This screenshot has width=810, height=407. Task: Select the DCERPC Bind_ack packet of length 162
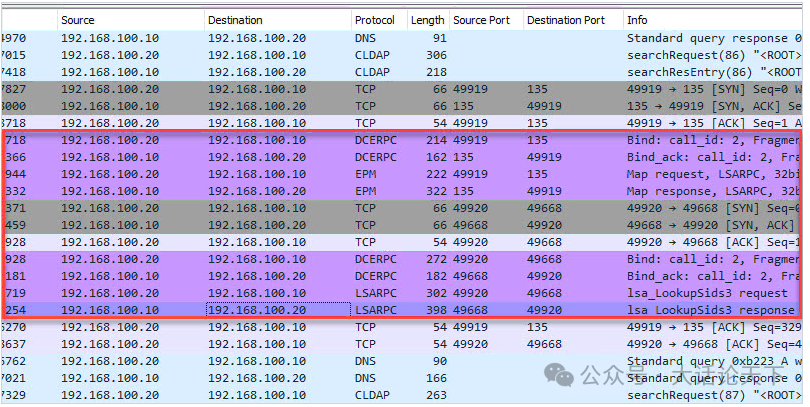point(402,157)
